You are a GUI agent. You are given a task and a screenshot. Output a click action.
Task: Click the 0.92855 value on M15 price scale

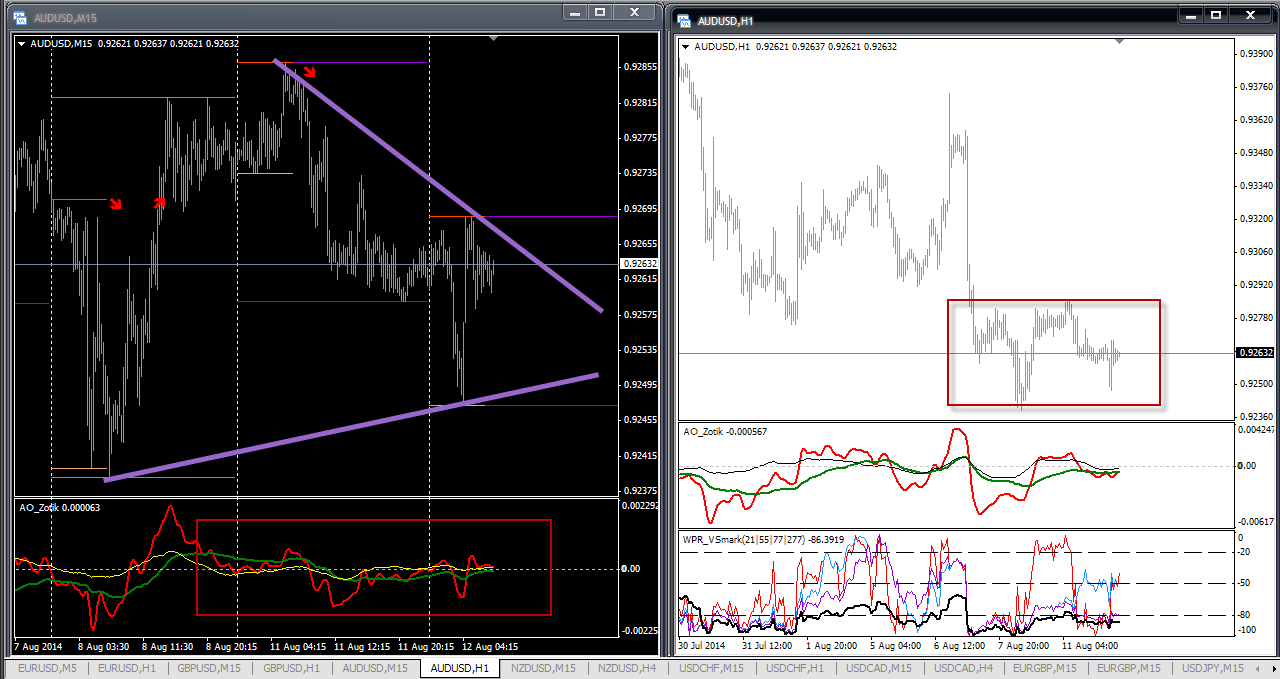(x=640, y=67)
